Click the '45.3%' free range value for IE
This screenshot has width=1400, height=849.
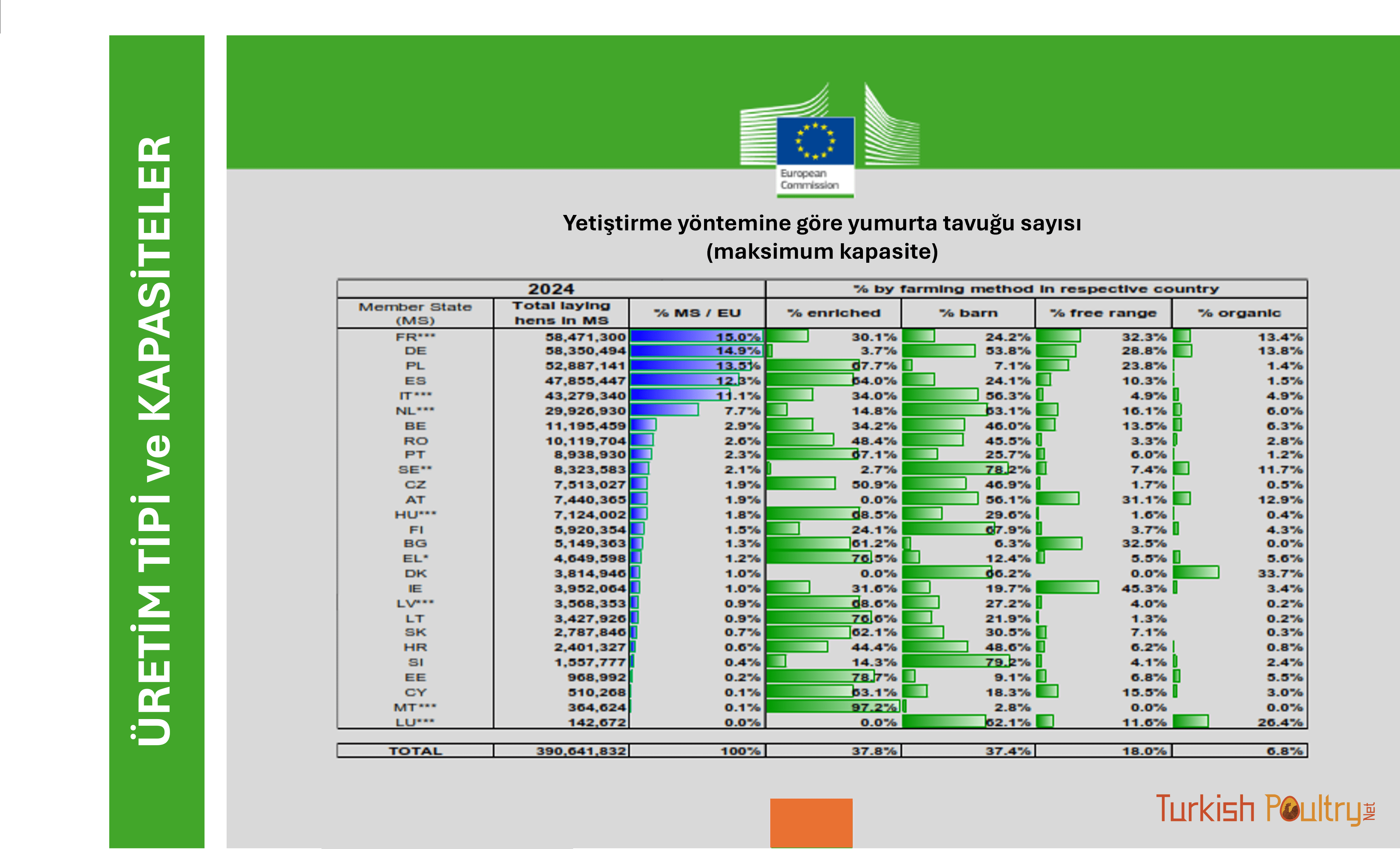click(x=1144, y=589)
